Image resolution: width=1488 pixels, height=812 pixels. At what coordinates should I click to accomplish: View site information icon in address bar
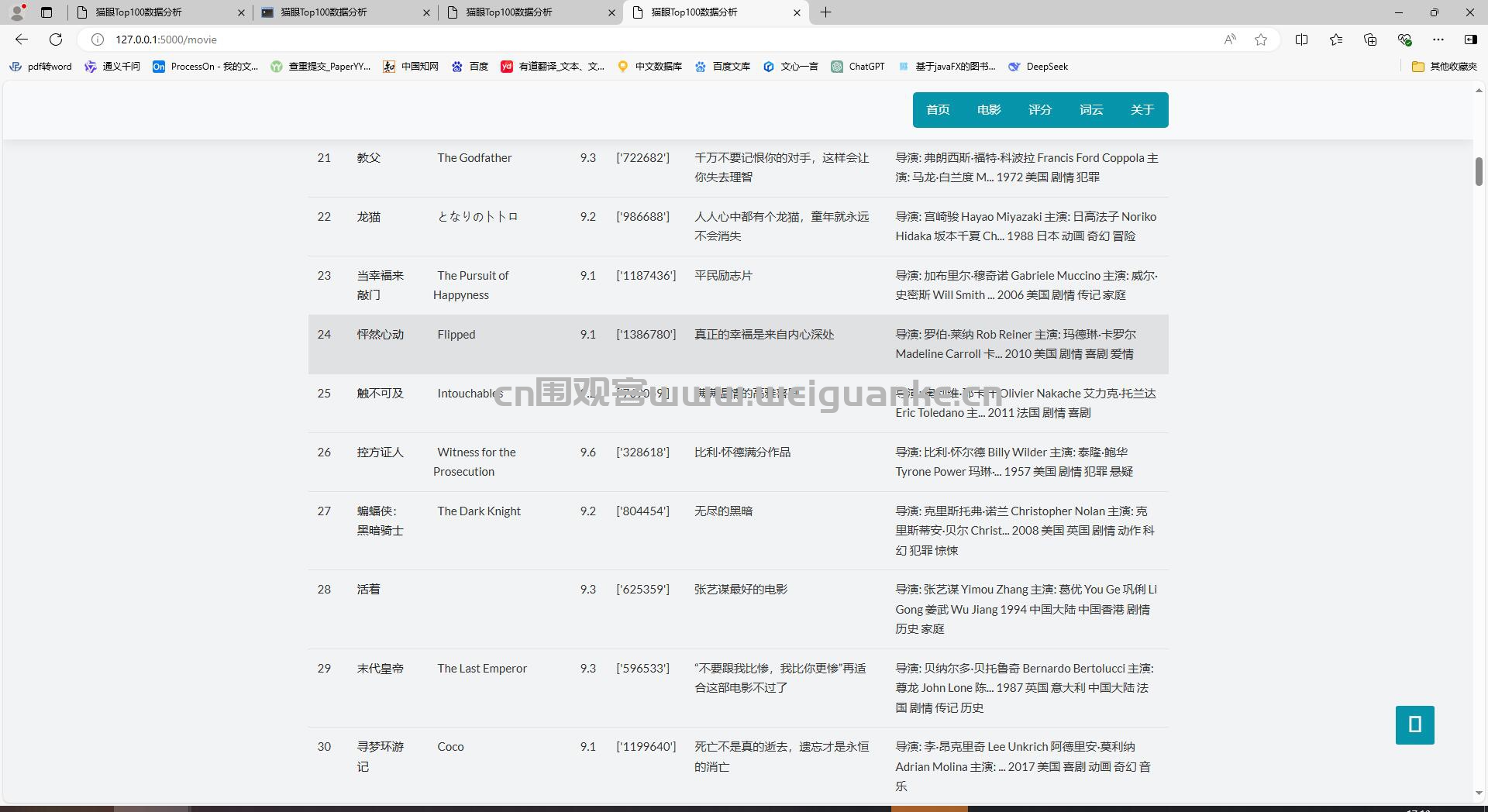tap(98, 40)
